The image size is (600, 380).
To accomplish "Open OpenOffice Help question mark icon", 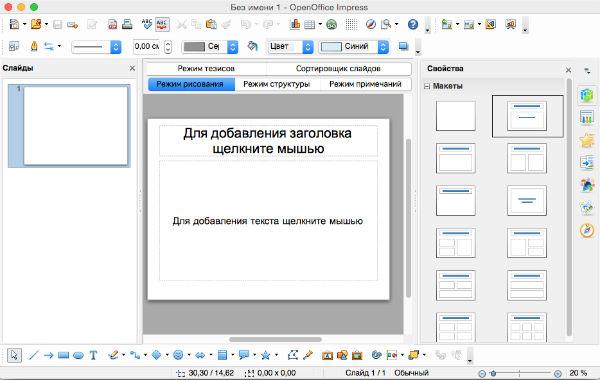I will pyautogui.click(x=412, y=24).
